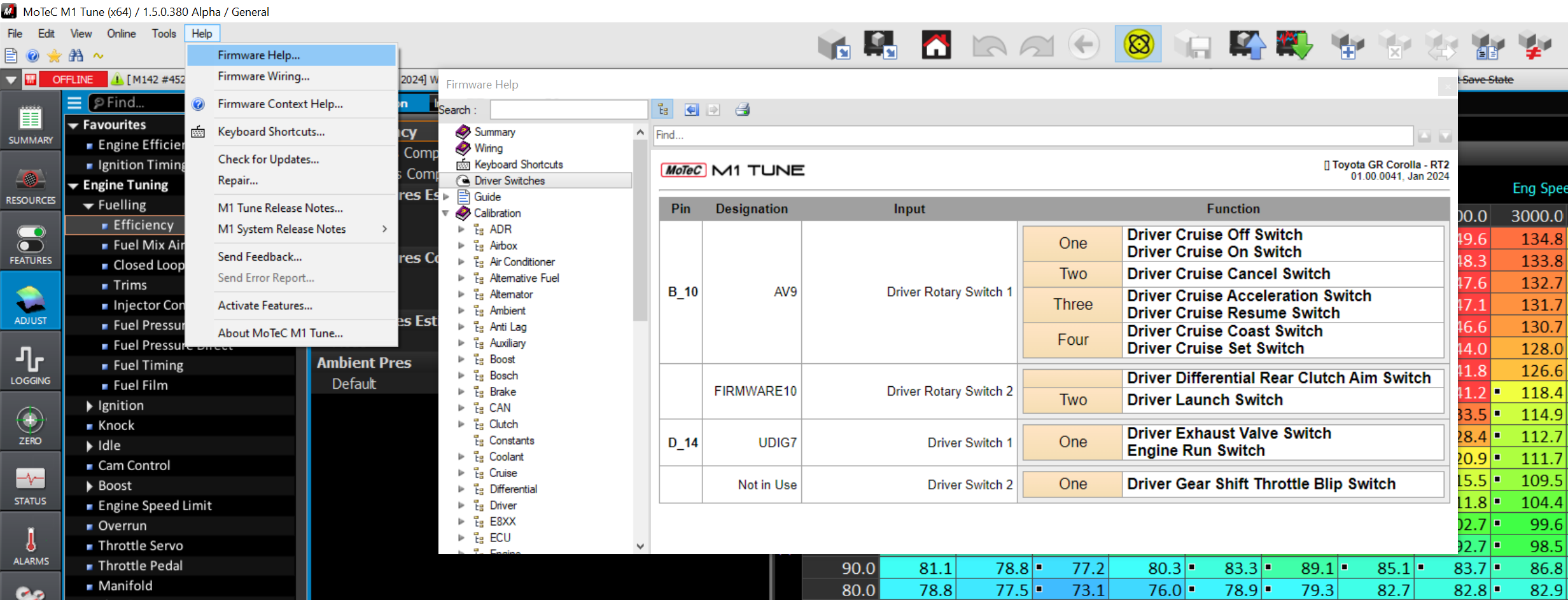Expand the Boost help tree node
The width and height of the screenshot is (1568, 600).
coord(461,359)
